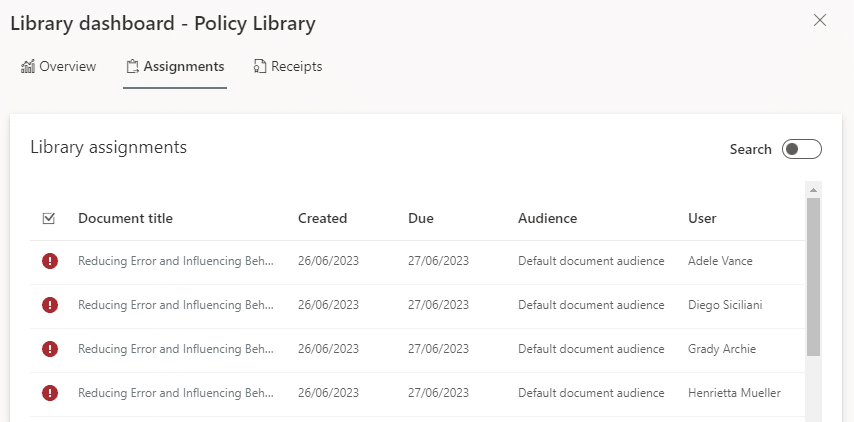Screen dimensions: 854x422
Task: Select the User column header
Action: [702, 218]
